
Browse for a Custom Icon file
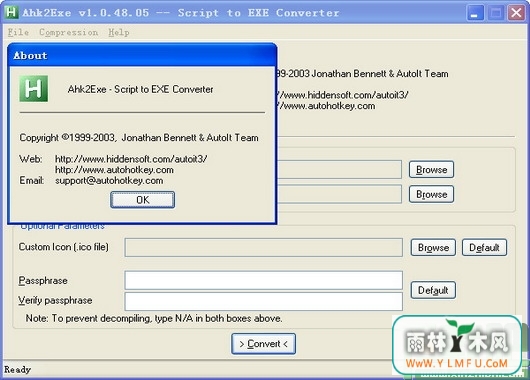[x=433, y=247]
